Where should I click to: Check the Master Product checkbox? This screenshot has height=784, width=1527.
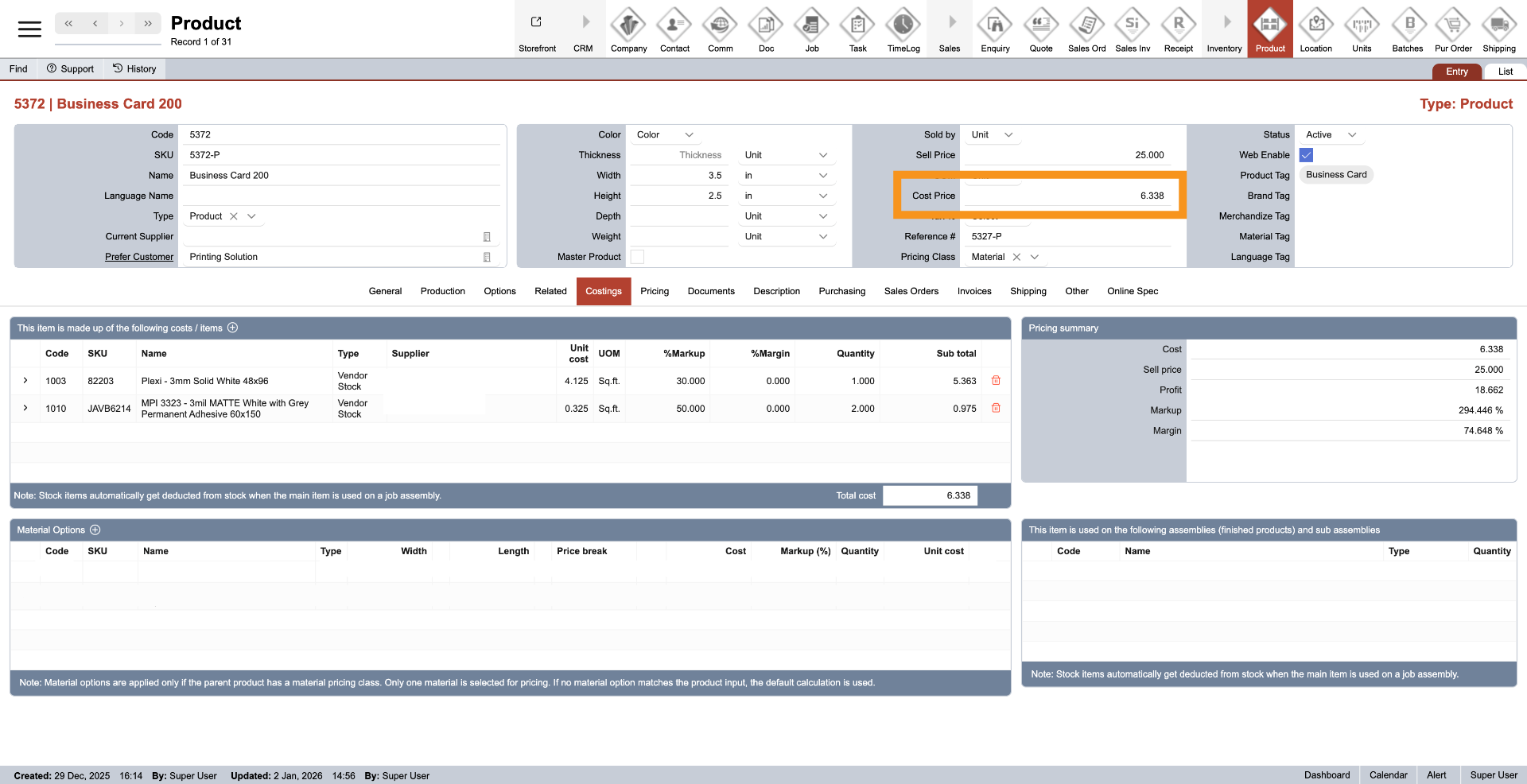click(637, 257)
